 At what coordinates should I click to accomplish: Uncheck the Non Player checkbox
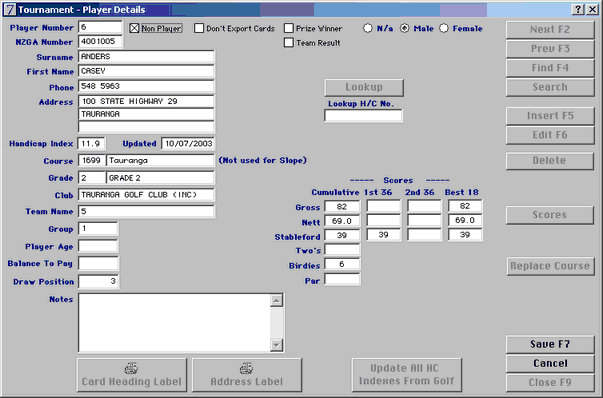click(134, 28)
